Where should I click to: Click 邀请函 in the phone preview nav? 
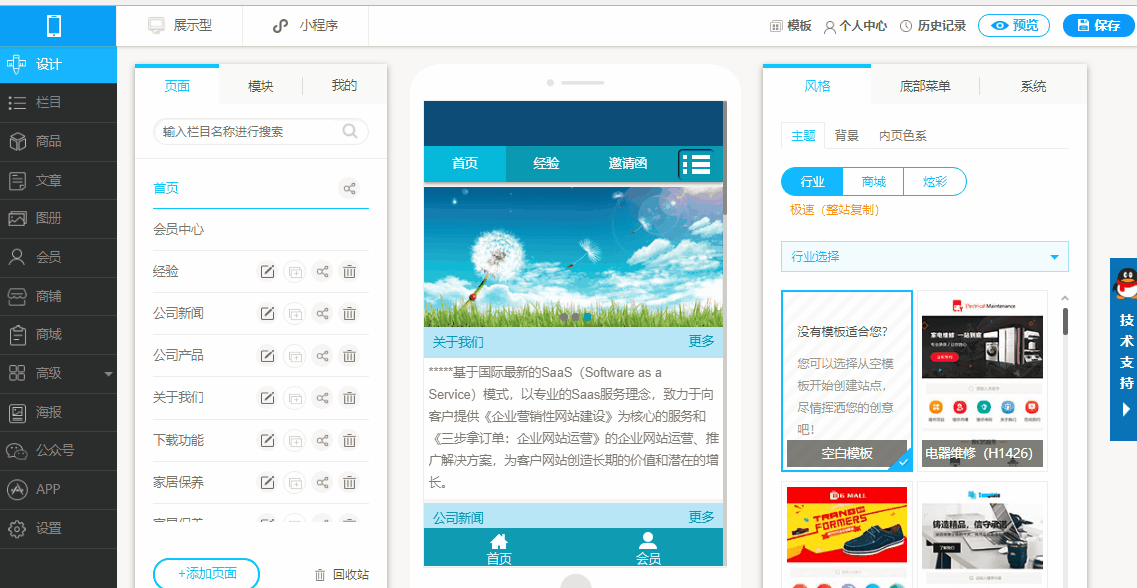coord(627,164)
